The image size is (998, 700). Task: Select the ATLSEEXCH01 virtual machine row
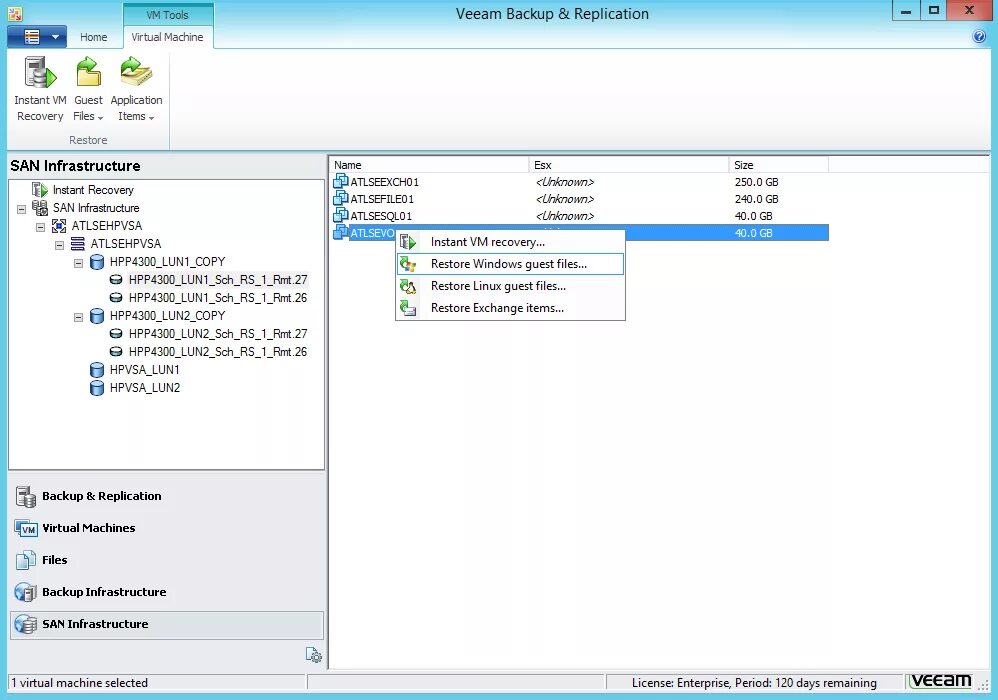coord(579,182)
